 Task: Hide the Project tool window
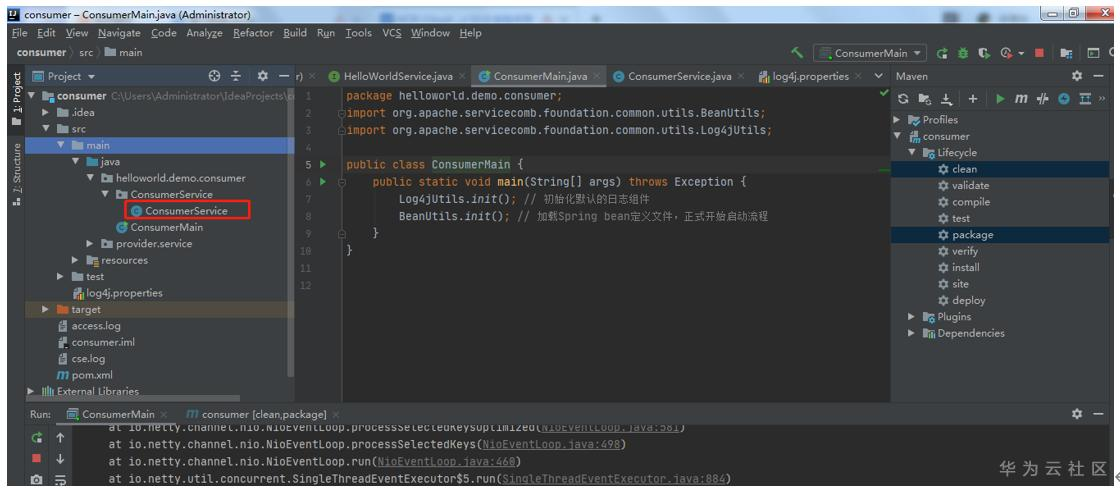pos(284,76)
